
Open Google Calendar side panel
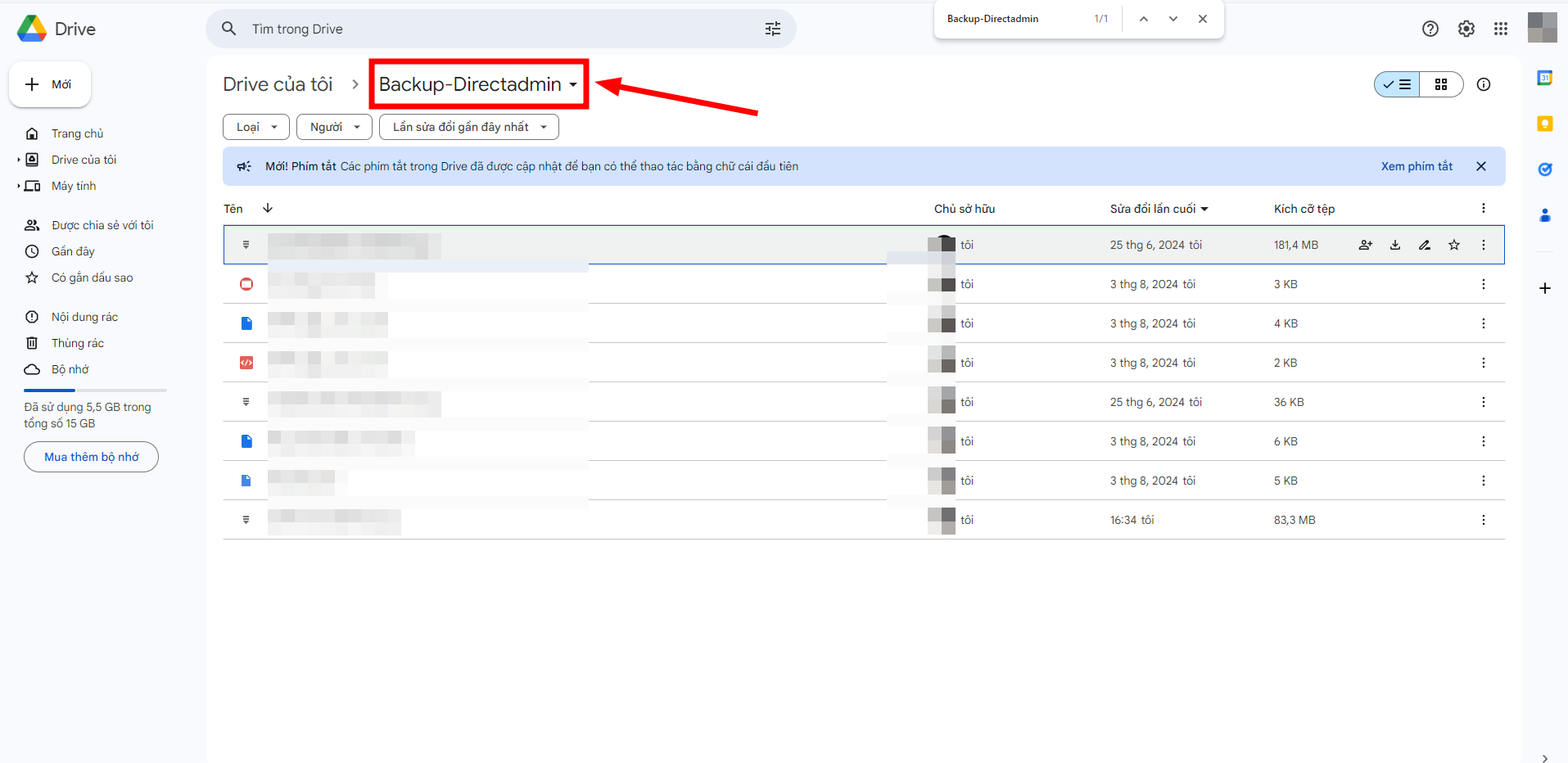pyautogui.click(x=1545, y=78)
